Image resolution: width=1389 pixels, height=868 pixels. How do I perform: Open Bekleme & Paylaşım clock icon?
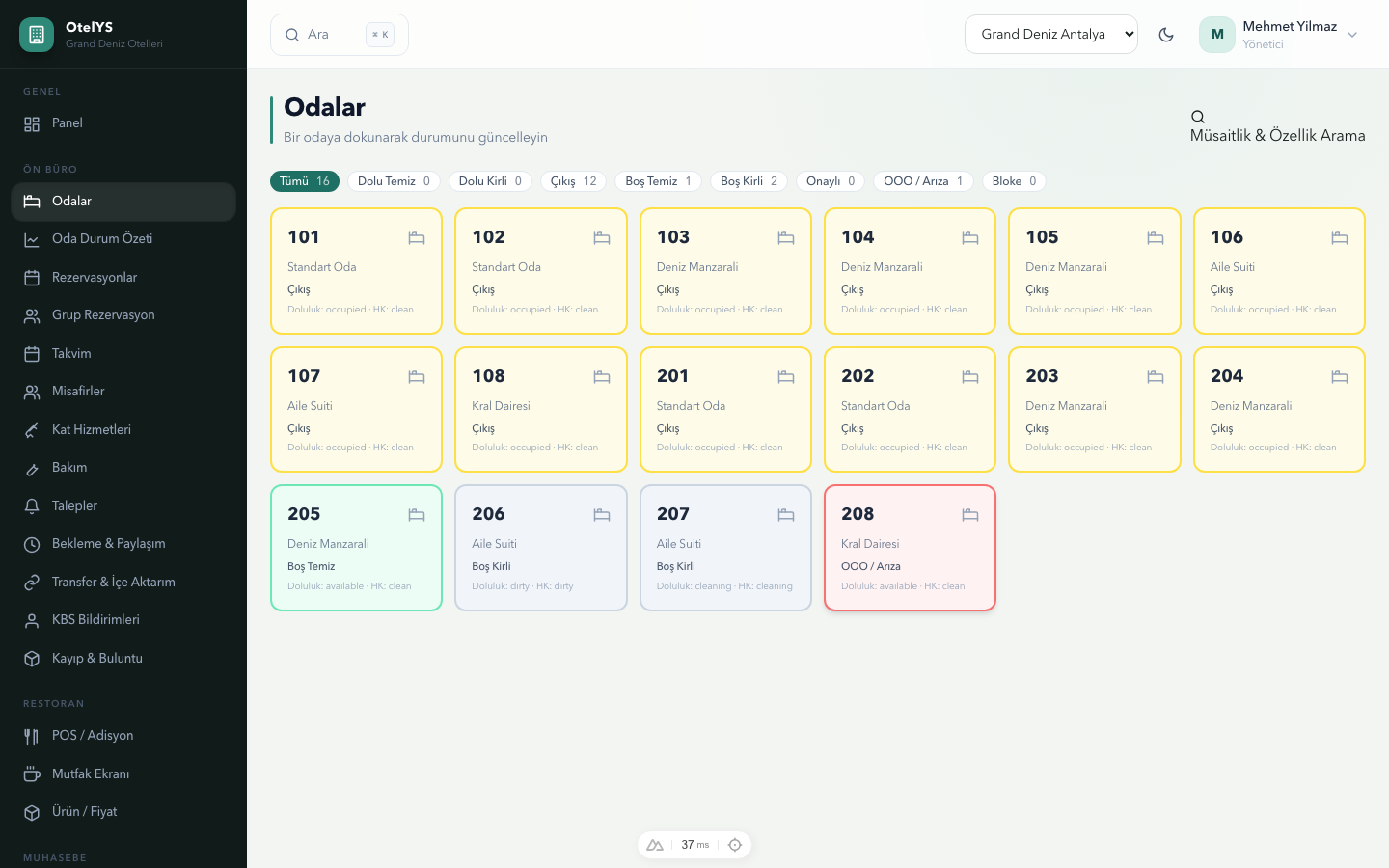tap(32, 544)
